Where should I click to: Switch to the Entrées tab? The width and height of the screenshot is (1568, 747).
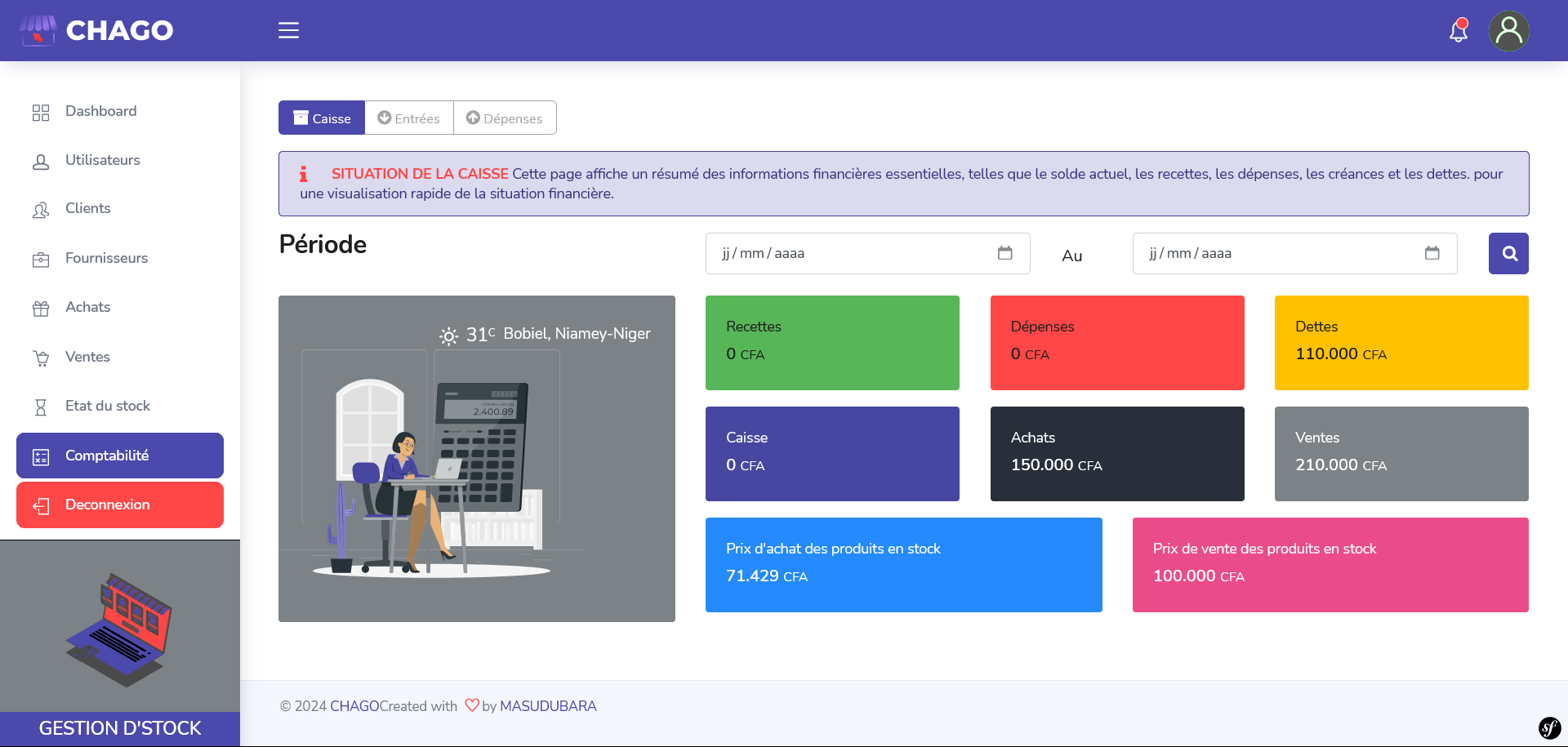(x=409, y=118)
